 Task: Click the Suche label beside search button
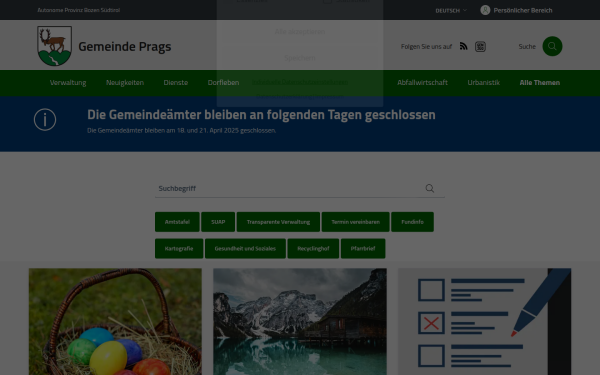527,46
